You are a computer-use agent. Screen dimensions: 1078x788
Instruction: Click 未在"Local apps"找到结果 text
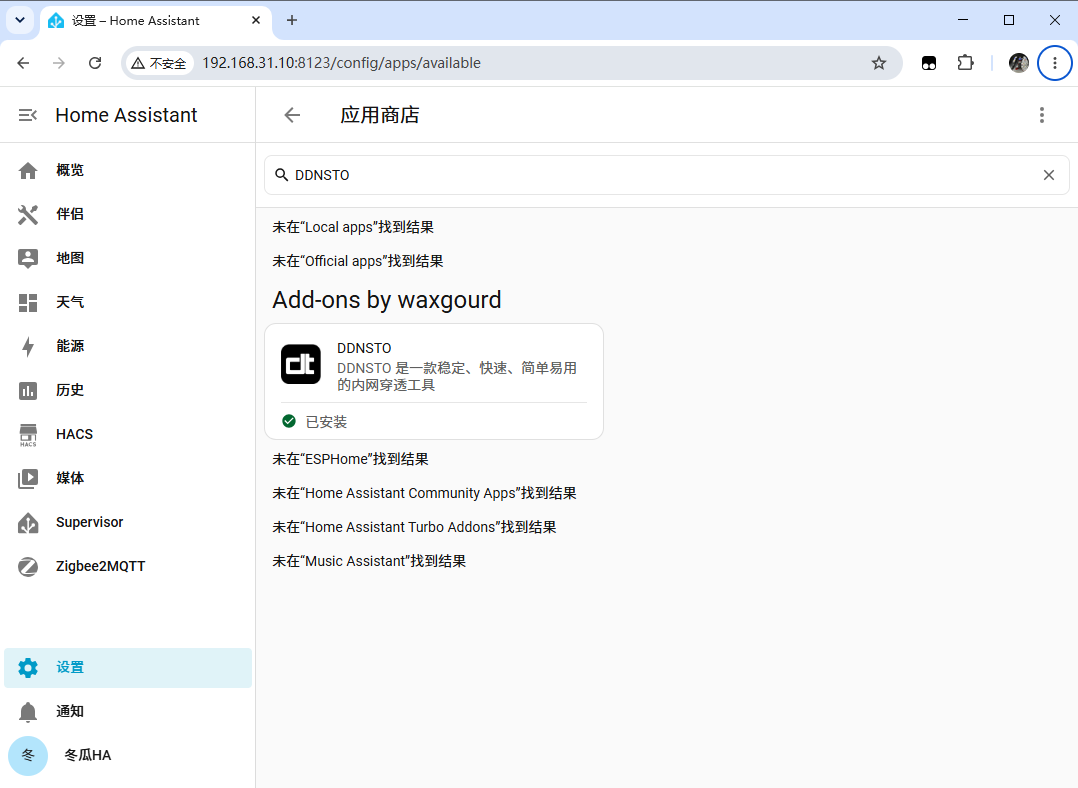coord(353,228)
